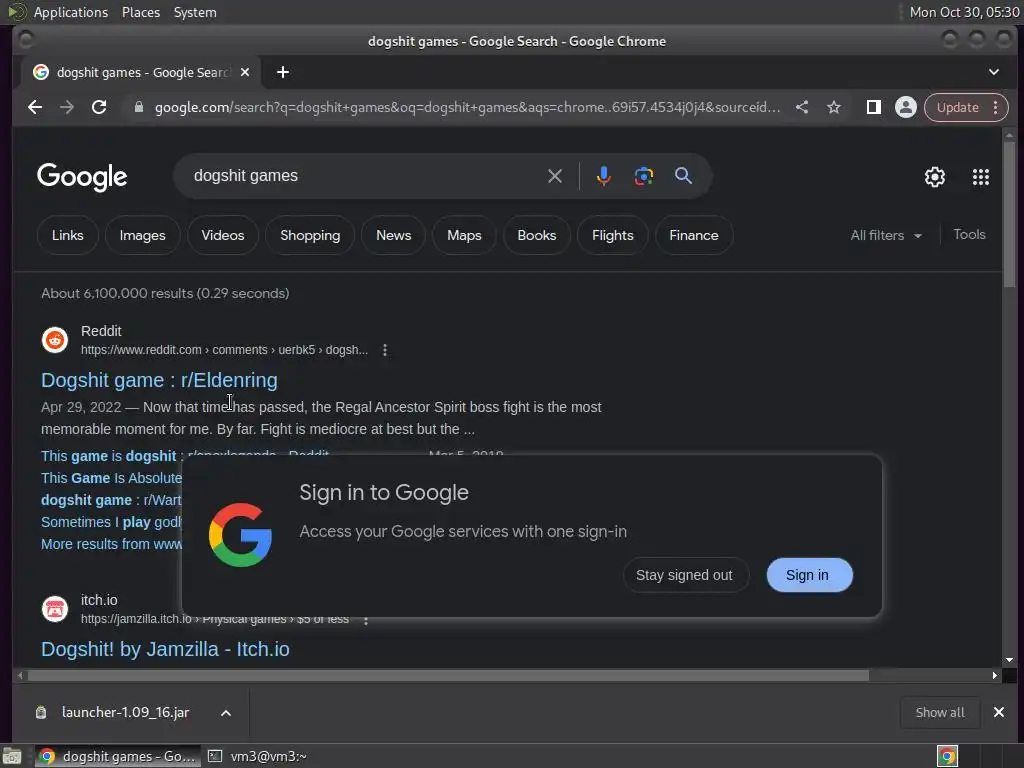Open 'More results from www' link
1024x768 pixels.
tap(111, 544)
